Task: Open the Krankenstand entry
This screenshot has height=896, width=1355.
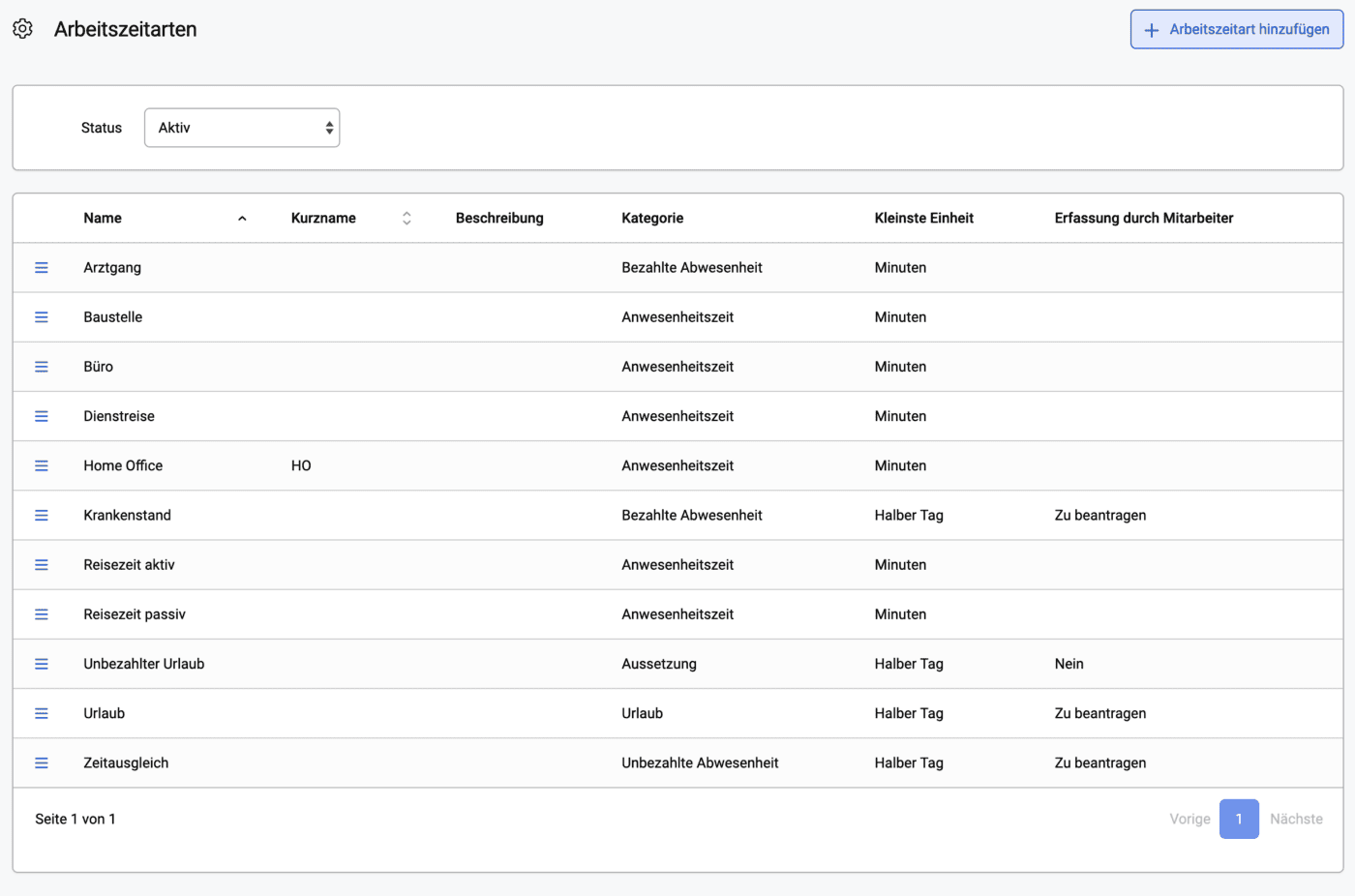Action: coord(128,516)
